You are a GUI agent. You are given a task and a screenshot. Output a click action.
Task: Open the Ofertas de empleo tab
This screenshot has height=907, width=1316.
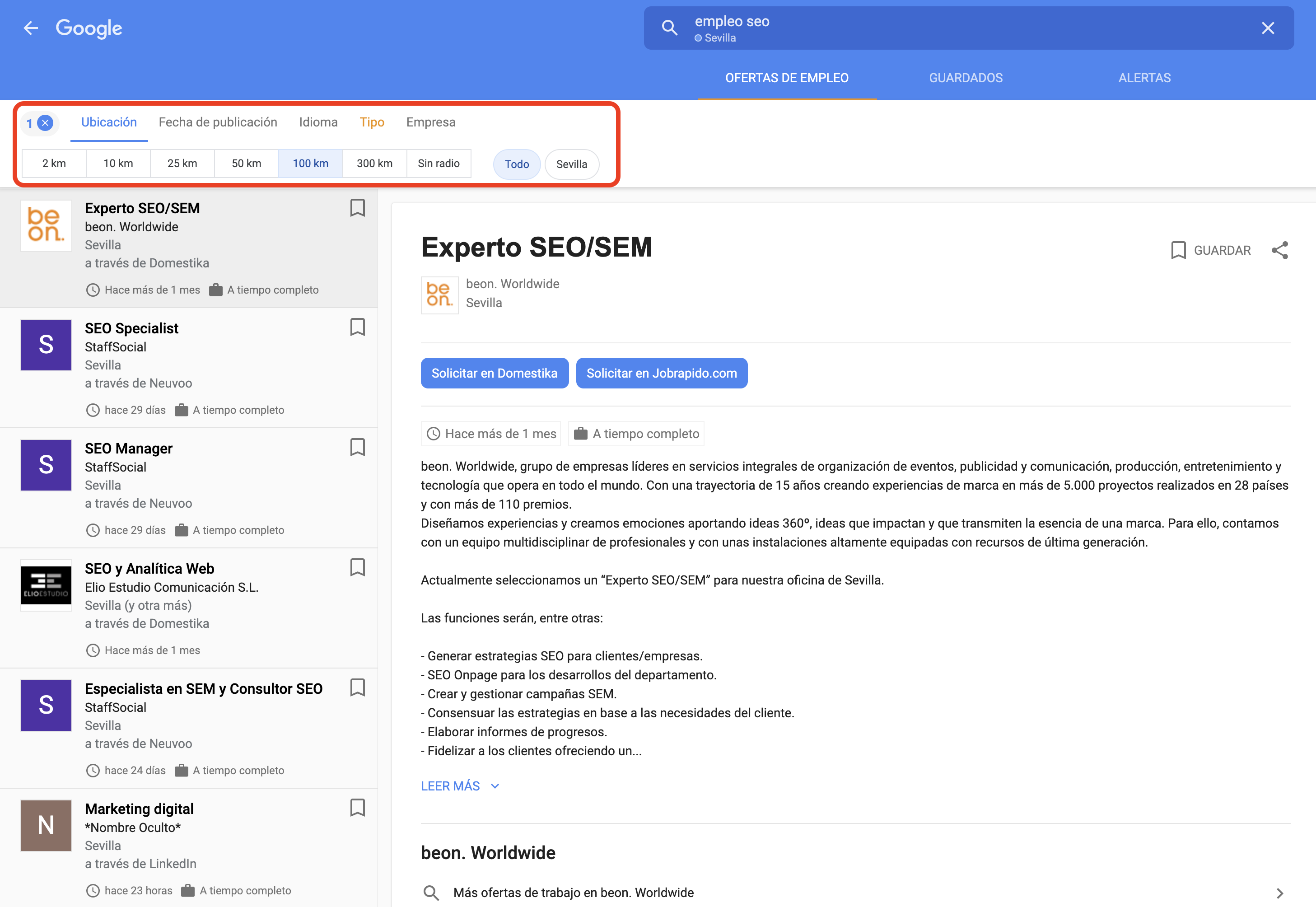[787, 78]
